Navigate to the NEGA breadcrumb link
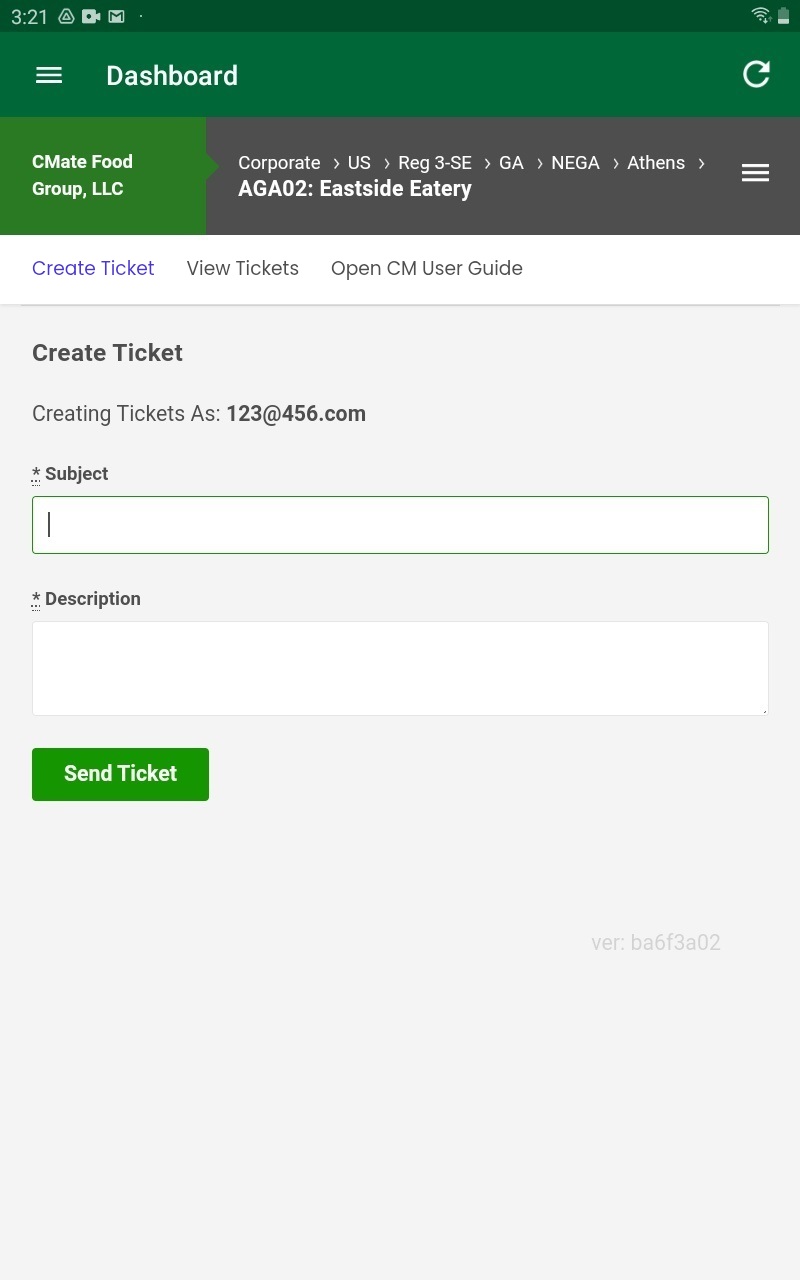Viewport: 800px width, 1280px height. (576, 163)
